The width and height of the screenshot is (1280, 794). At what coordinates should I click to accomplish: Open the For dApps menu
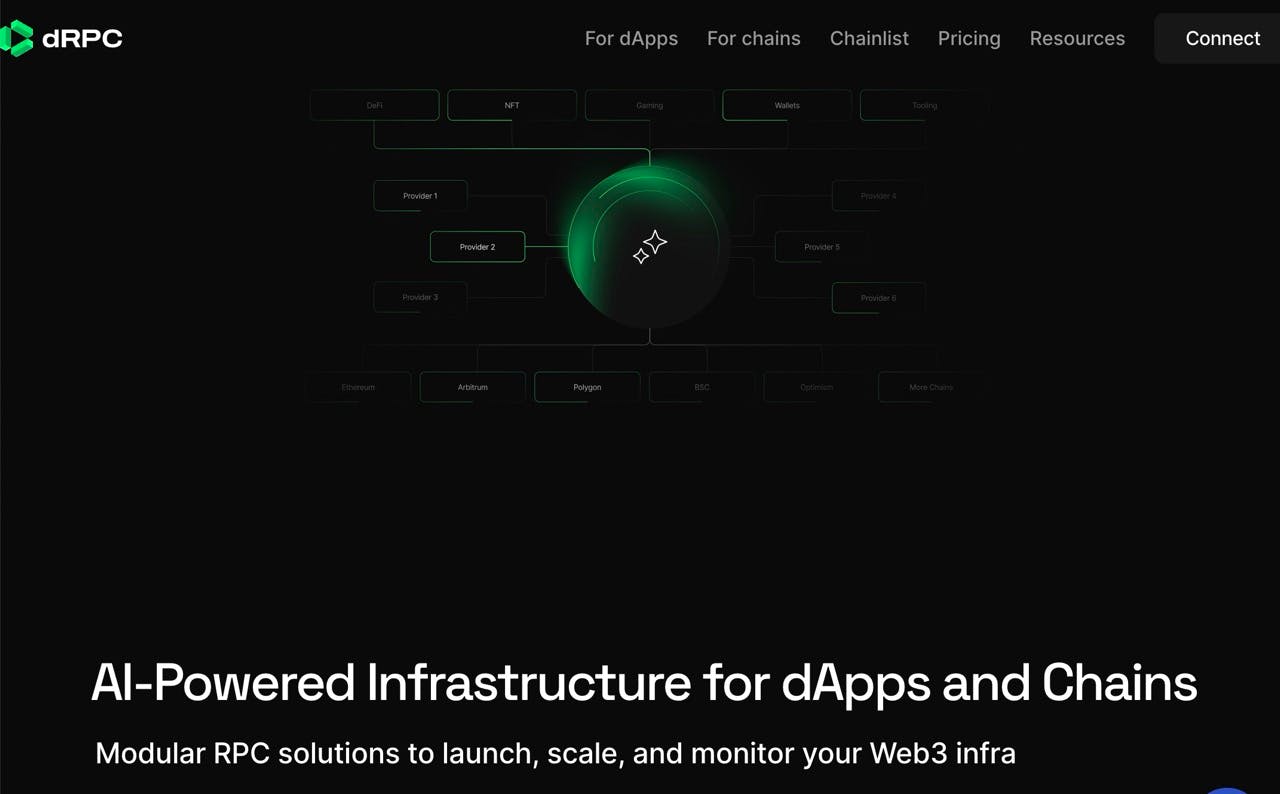point(631,38)
